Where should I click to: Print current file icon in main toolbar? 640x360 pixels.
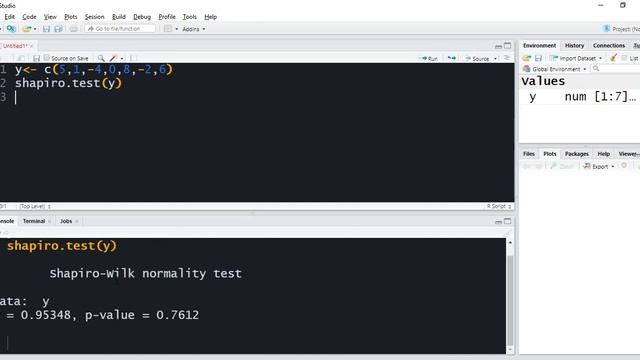tap(73, 29)
